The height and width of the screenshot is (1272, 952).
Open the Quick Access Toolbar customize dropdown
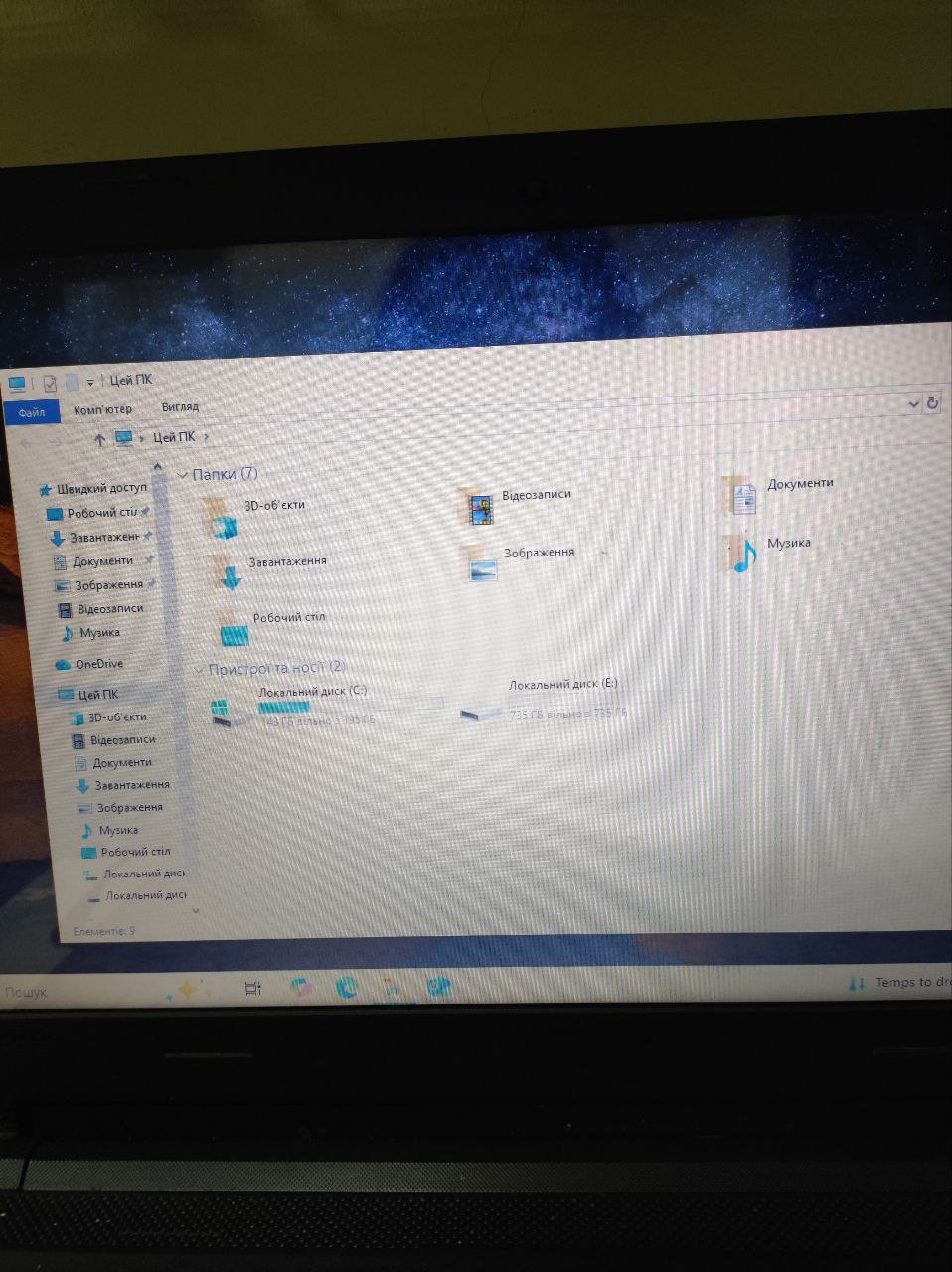pos(90,382)
